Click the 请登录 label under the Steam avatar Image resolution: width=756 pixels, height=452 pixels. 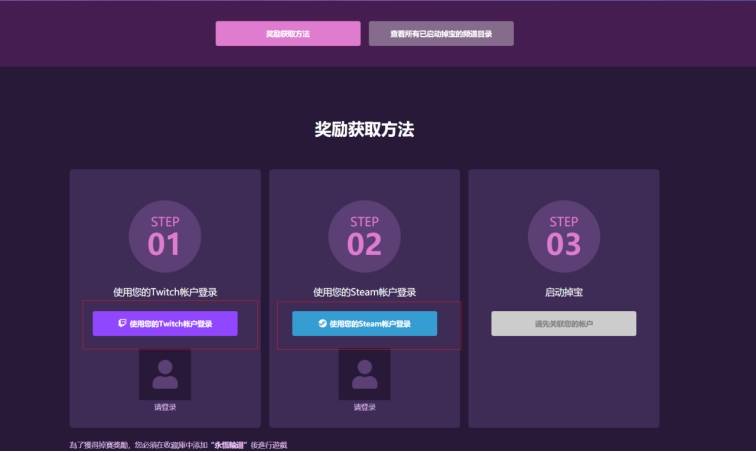[x=364, y=407]
